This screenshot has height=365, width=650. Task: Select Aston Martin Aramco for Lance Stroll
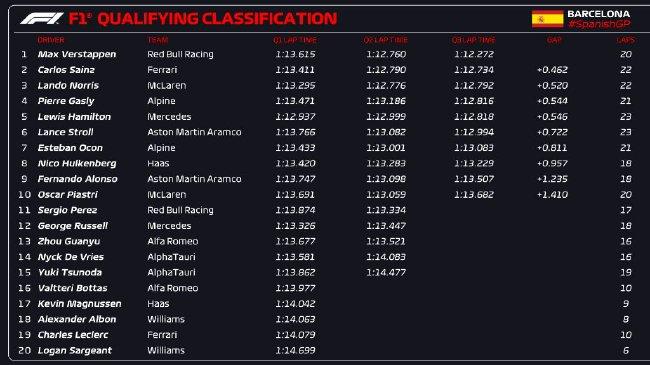point(194,132)
